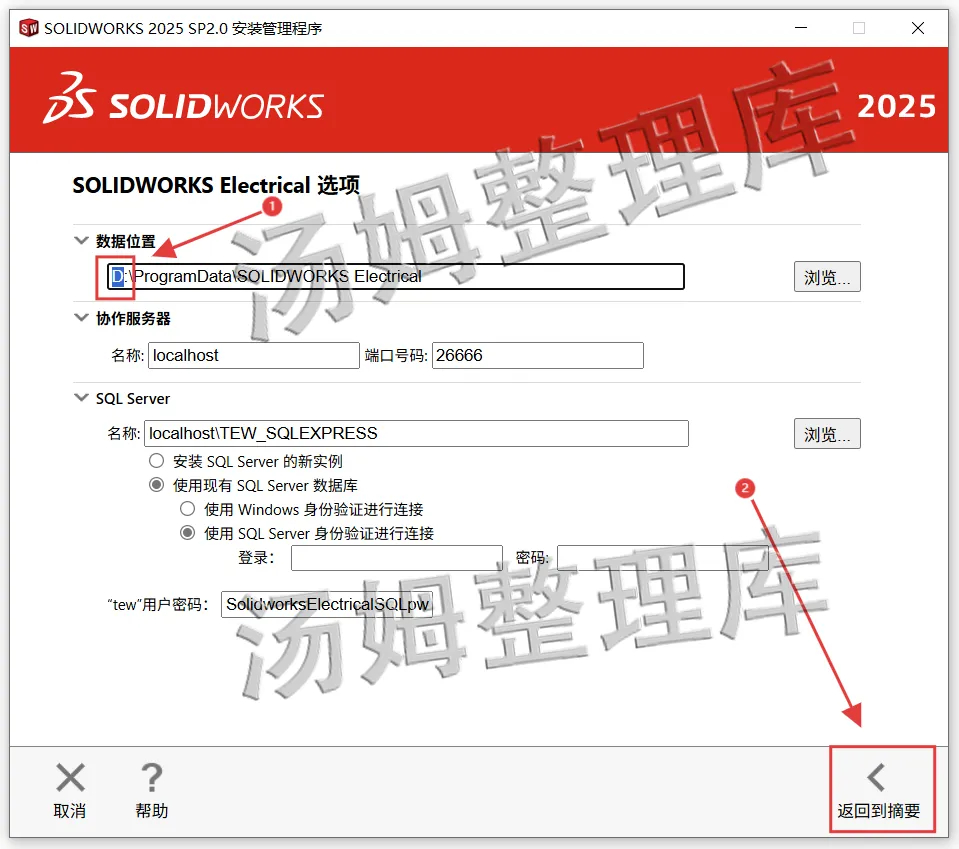Image resolution: width=959 pixels, height=849 pixels.
Task: Edit collaborative server name localhost field
Action: click(x=254, y=355)
